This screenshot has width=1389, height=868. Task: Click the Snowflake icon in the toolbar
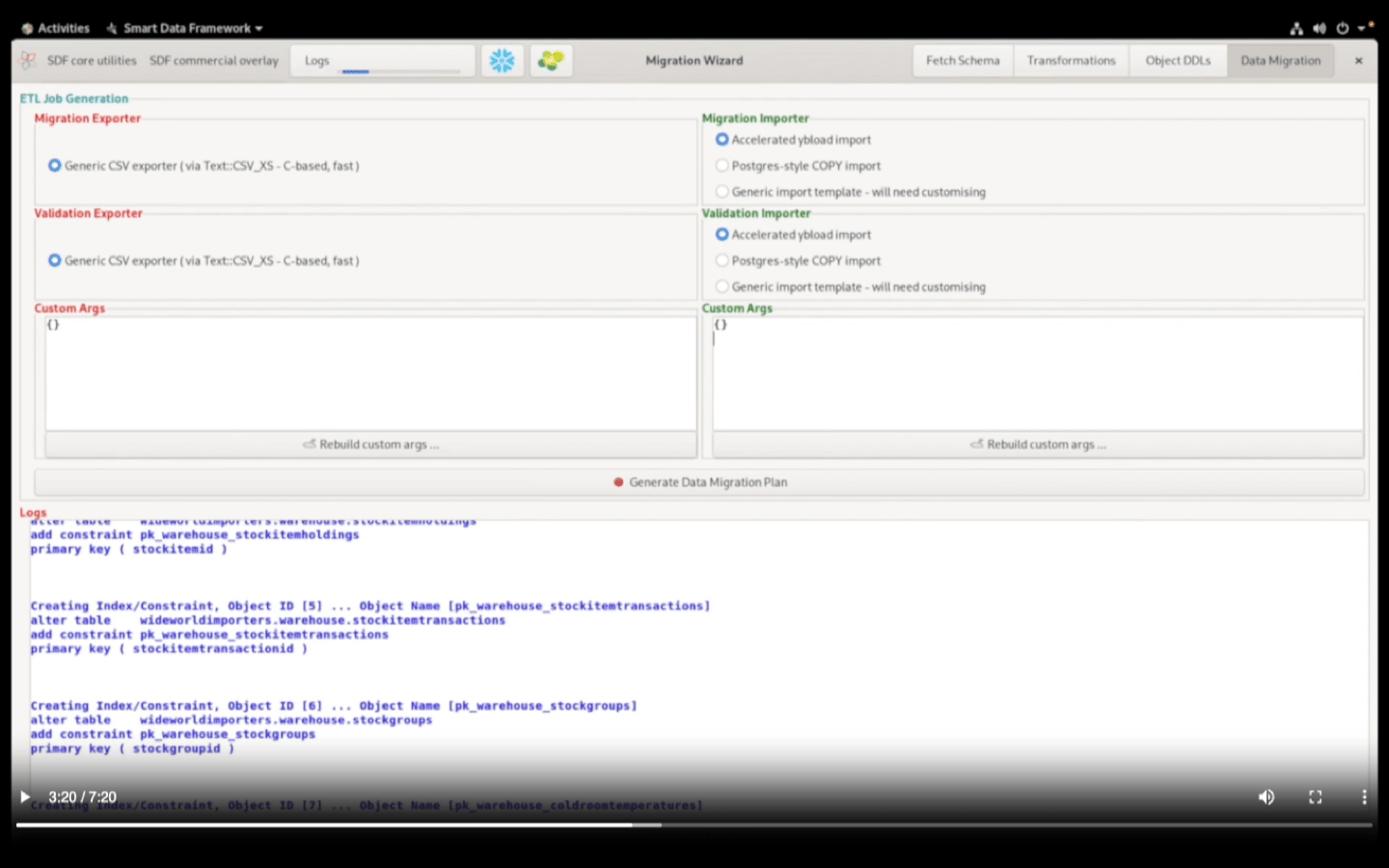[502, 60]
